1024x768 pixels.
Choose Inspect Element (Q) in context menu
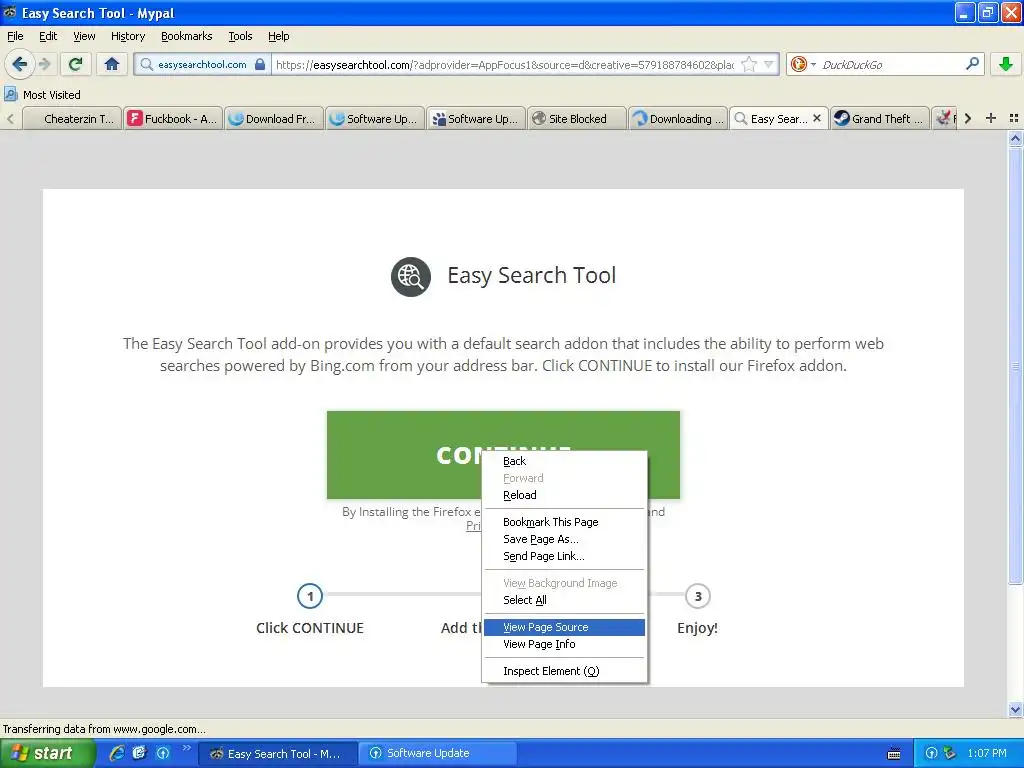click(x=564, y=671)
